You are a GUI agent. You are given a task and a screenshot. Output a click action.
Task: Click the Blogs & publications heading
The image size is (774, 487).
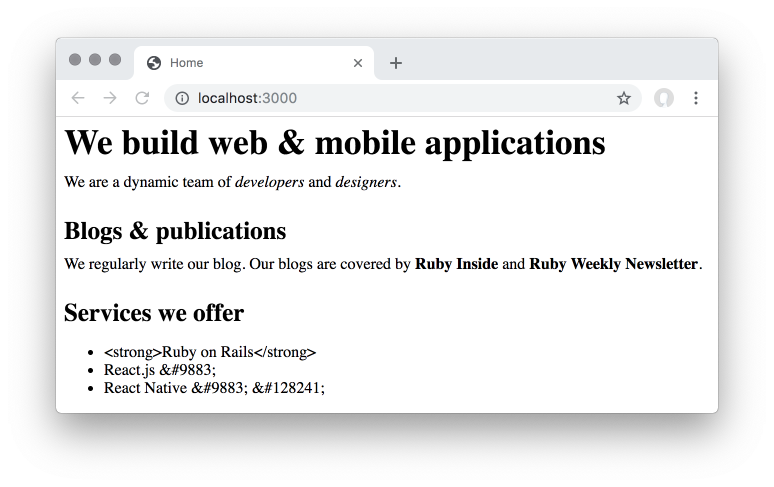pos(175,231)
